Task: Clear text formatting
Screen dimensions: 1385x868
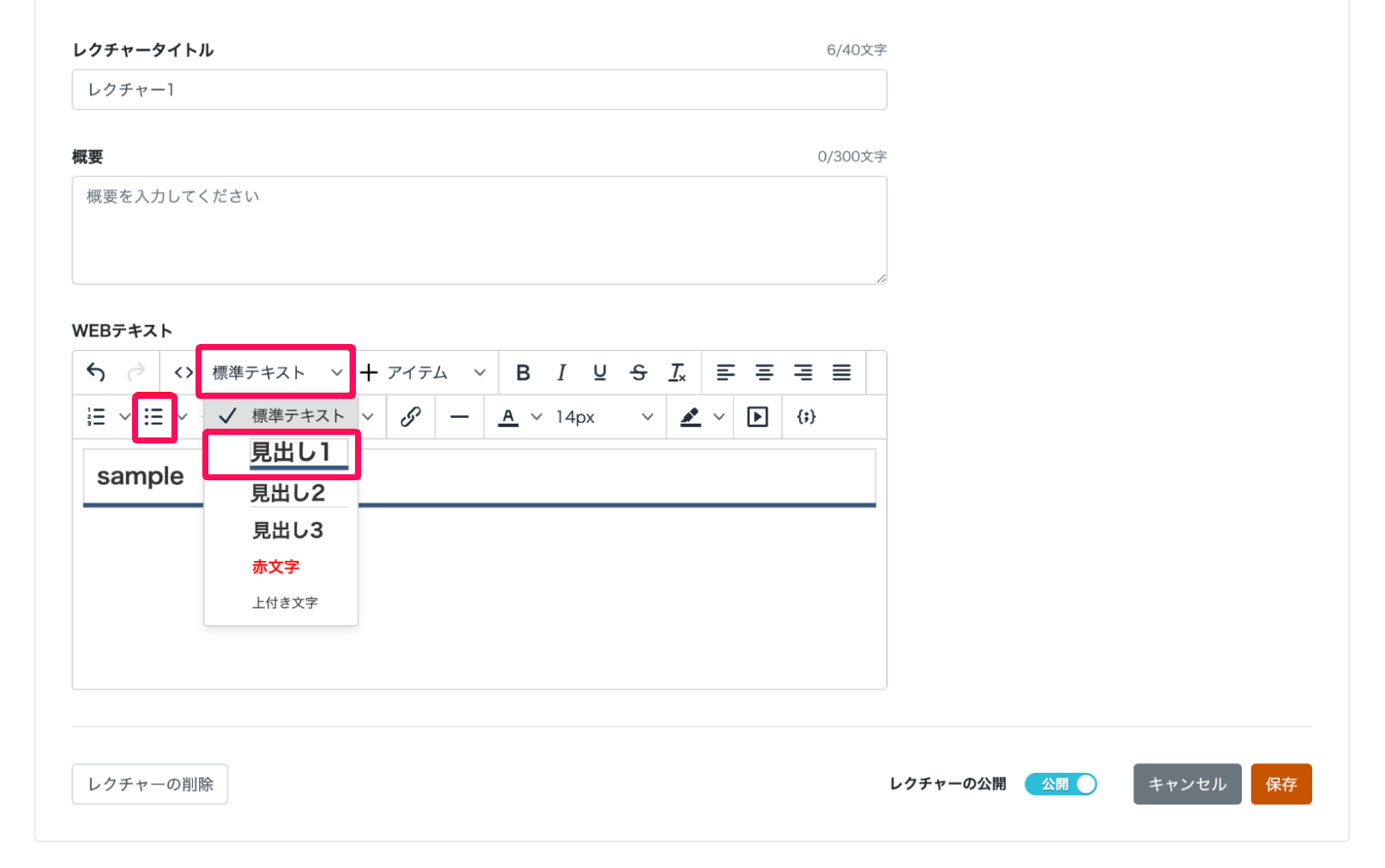Action: coord(677,372)
